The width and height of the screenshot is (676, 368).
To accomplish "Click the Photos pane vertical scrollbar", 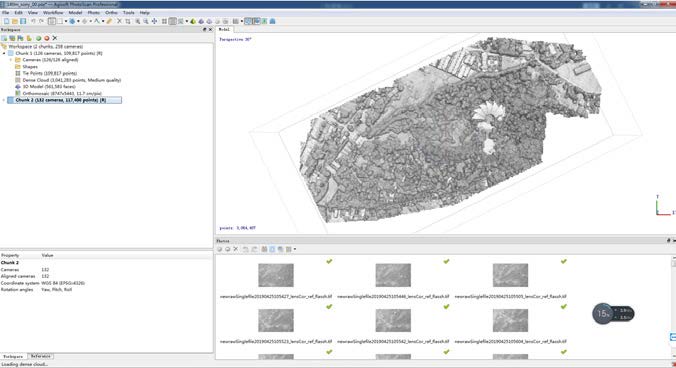I will point(673,308).
